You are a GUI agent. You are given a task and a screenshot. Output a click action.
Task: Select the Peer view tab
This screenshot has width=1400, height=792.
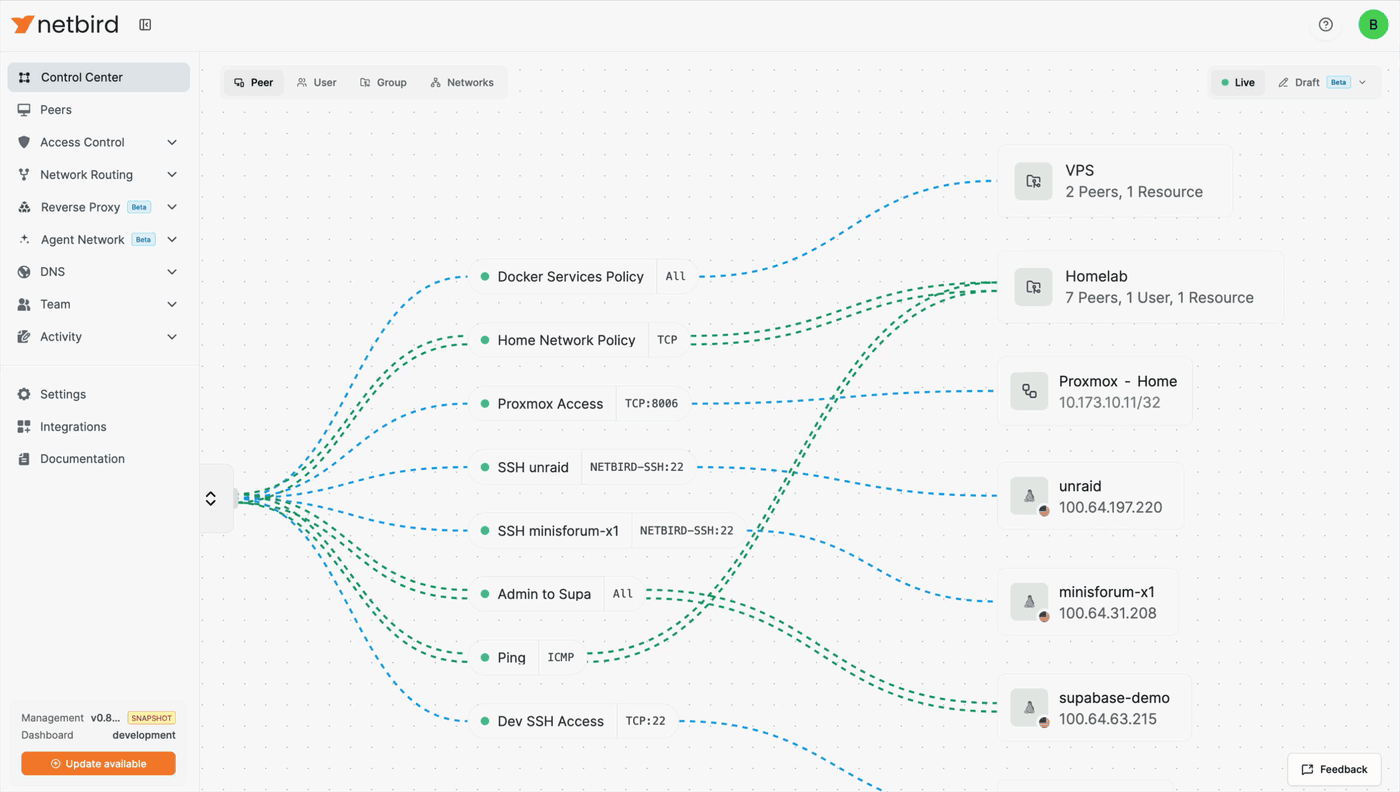point(253,82)
